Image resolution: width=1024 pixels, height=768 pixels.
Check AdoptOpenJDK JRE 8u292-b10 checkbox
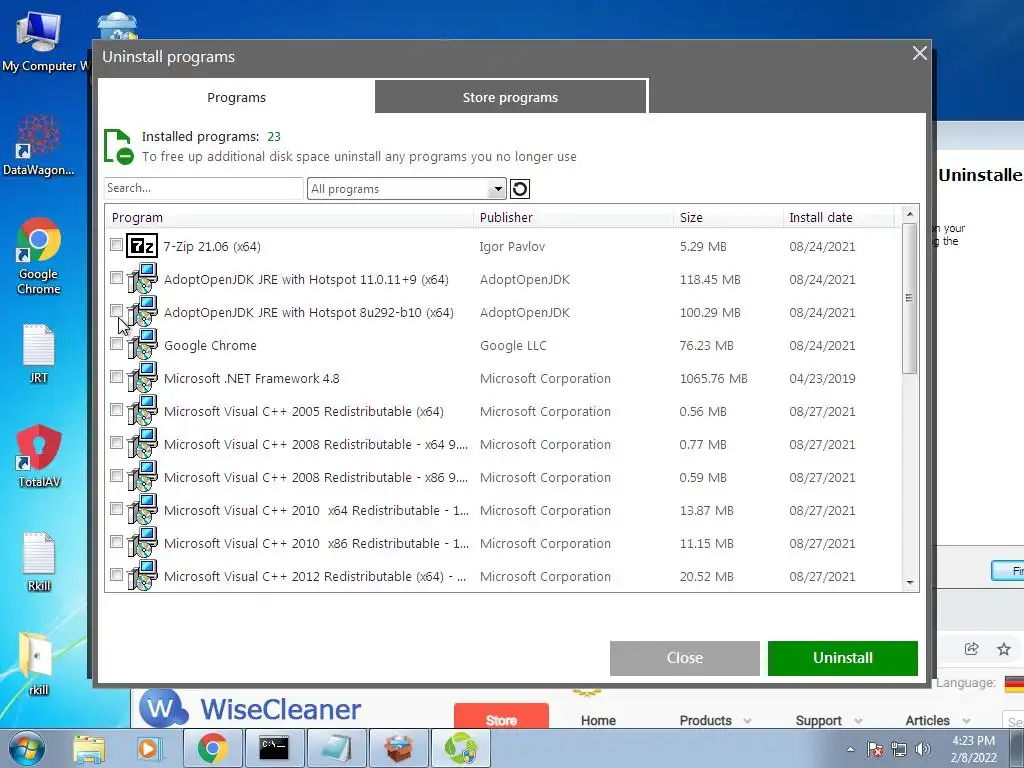pyautogui.click(x=116, y=311)
